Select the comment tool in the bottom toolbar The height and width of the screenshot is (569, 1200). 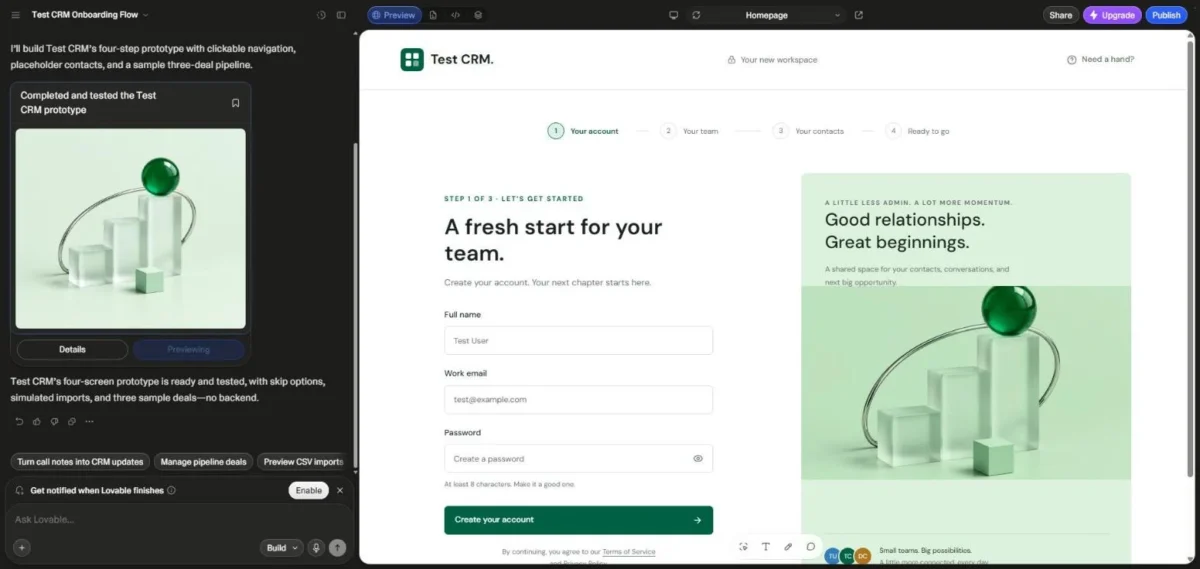point(811,547)
